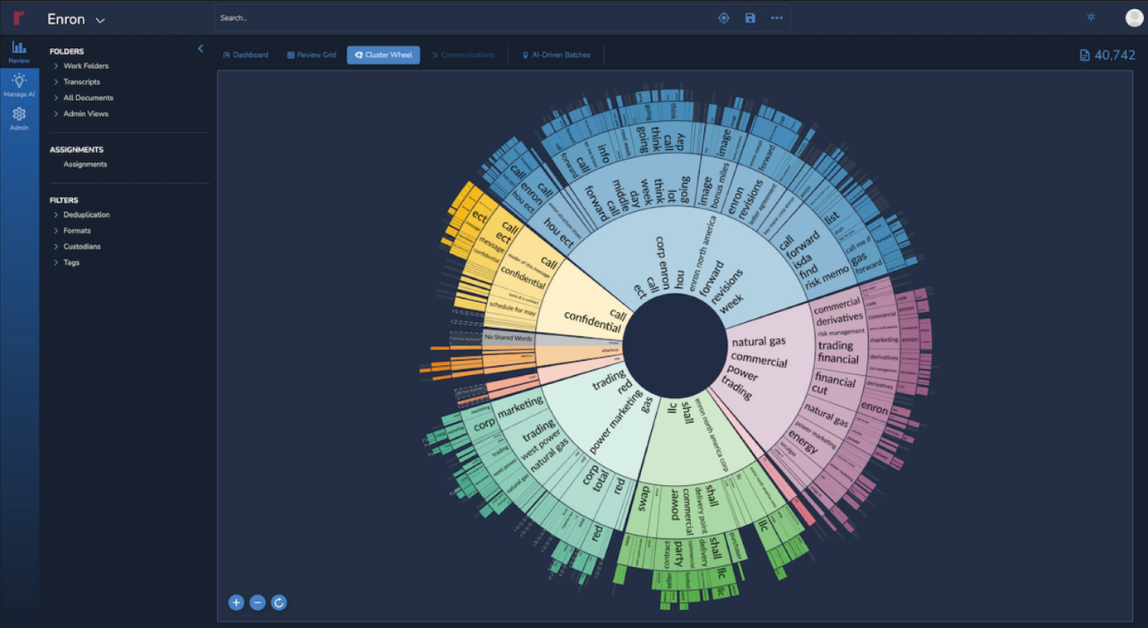1148x628 pixels.
Task: Open the three-dot more options menu
Action: [777, 18]
